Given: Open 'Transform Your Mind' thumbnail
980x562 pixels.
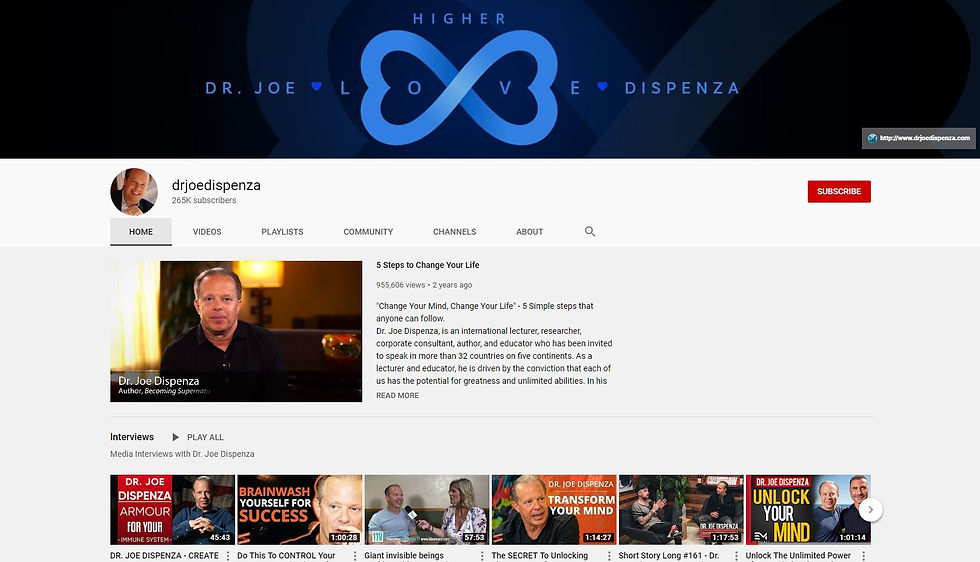Looking at the screenshot, I should pos(554,509).
